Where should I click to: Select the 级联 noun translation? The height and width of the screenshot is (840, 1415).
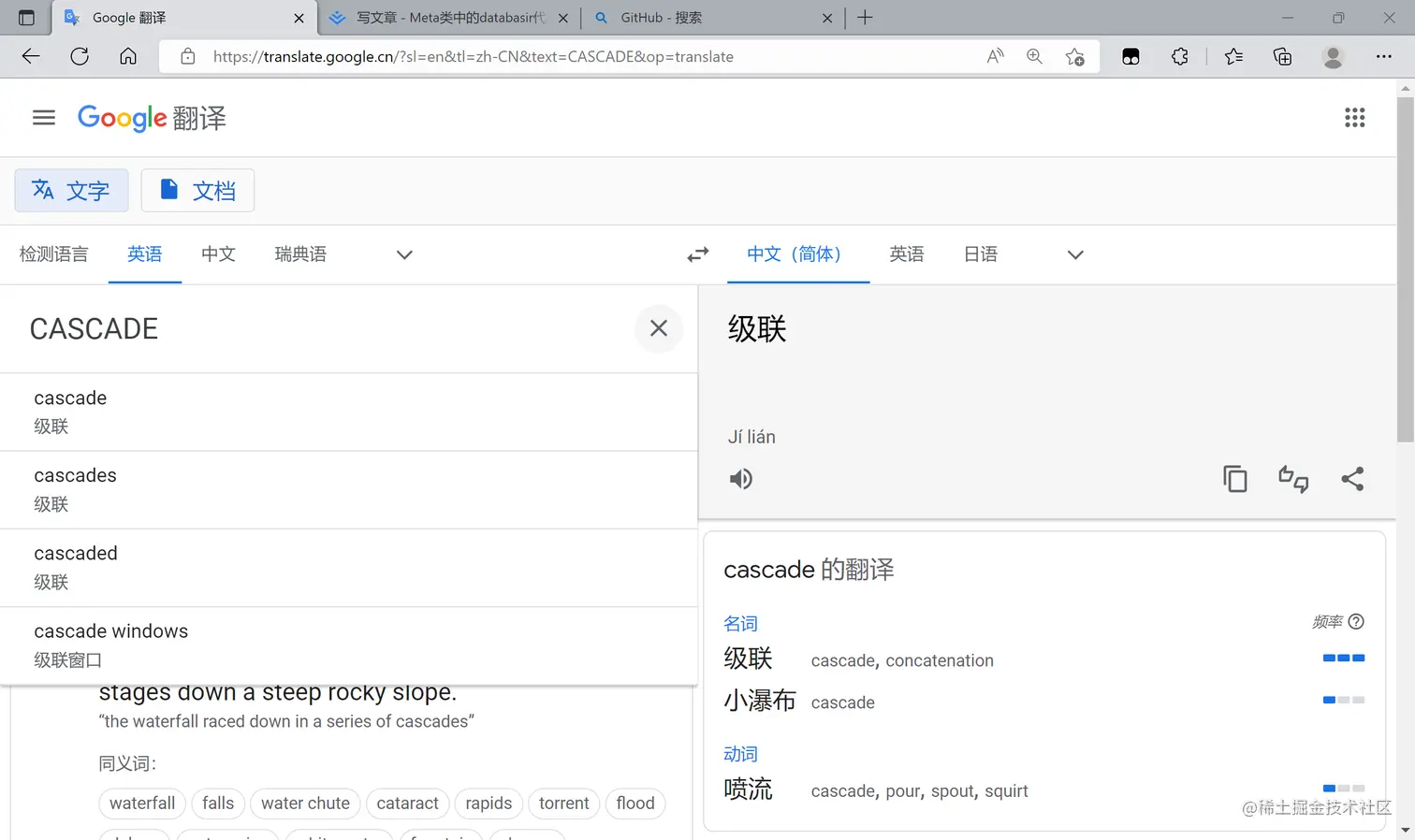(748, 659)
